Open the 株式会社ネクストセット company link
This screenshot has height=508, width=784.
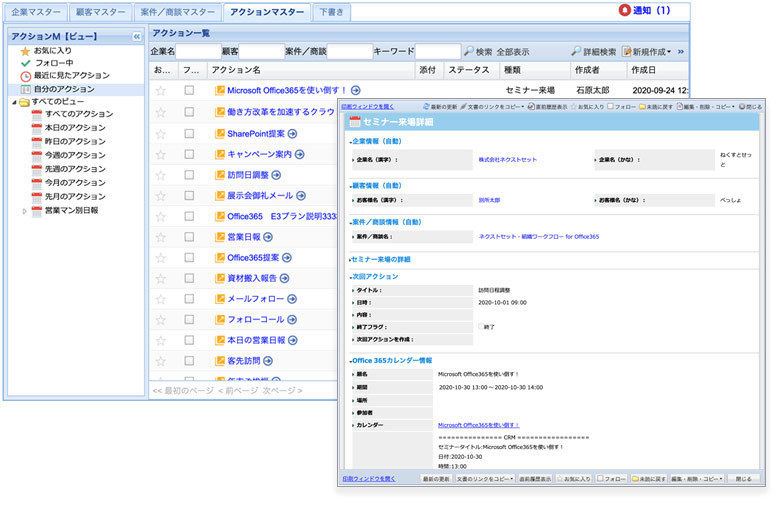tap(508, 160)
